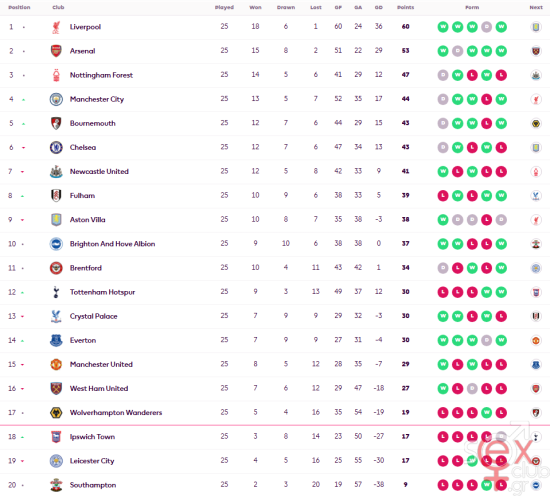
Task: Click the Brighton And Hove Albion crest
Action: click(56, 244)
